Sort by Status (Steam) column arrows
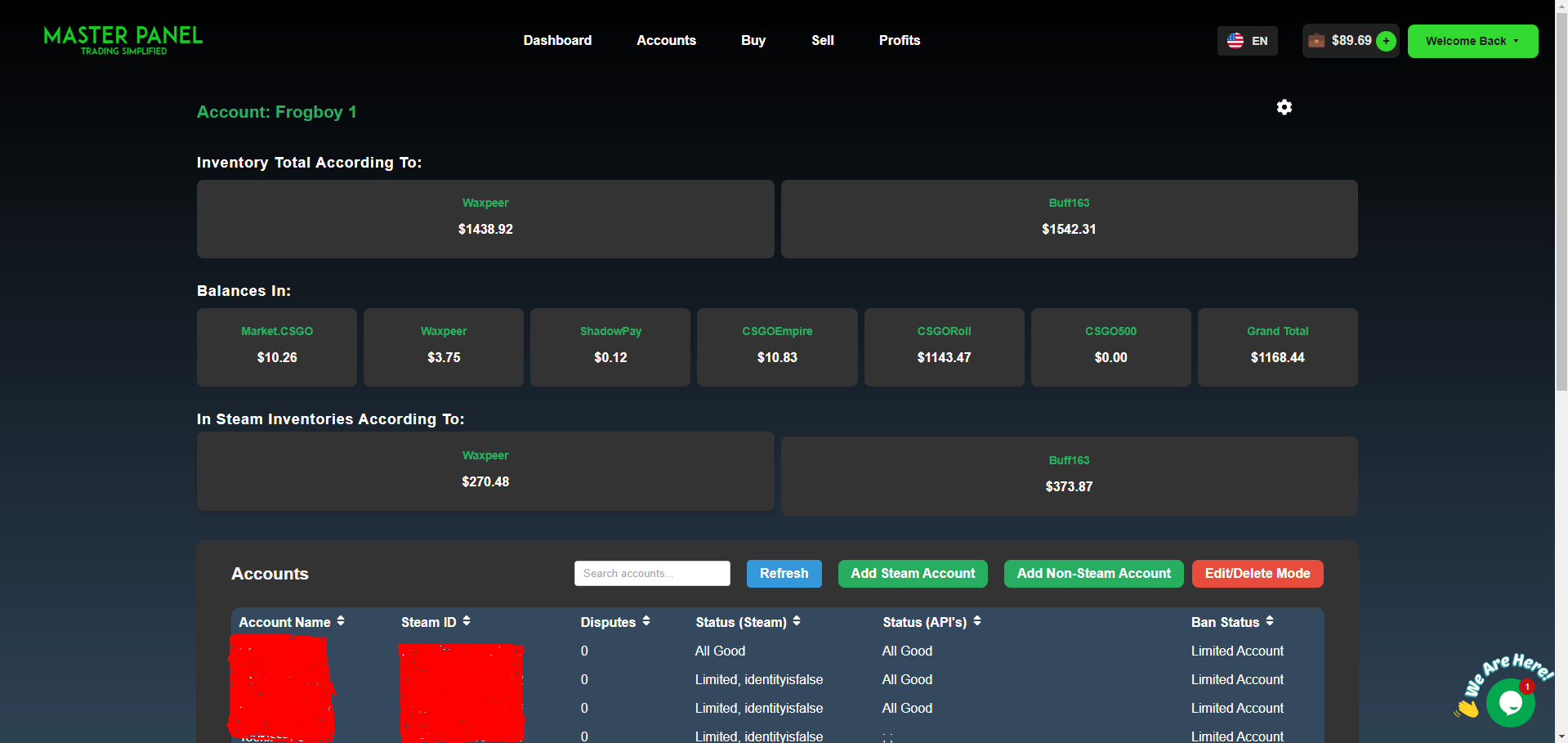The width and height of the screenshot is (1568, 743). (797, 621)
